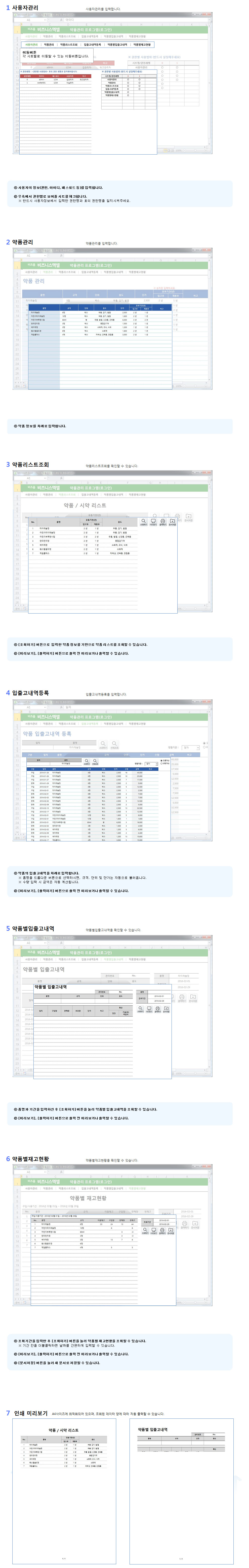Open 약품별재고현황 tab in enlarged navigation callout
Image resolution: width=249 pixels, height=1568 pixels.
tap(142, 44)
